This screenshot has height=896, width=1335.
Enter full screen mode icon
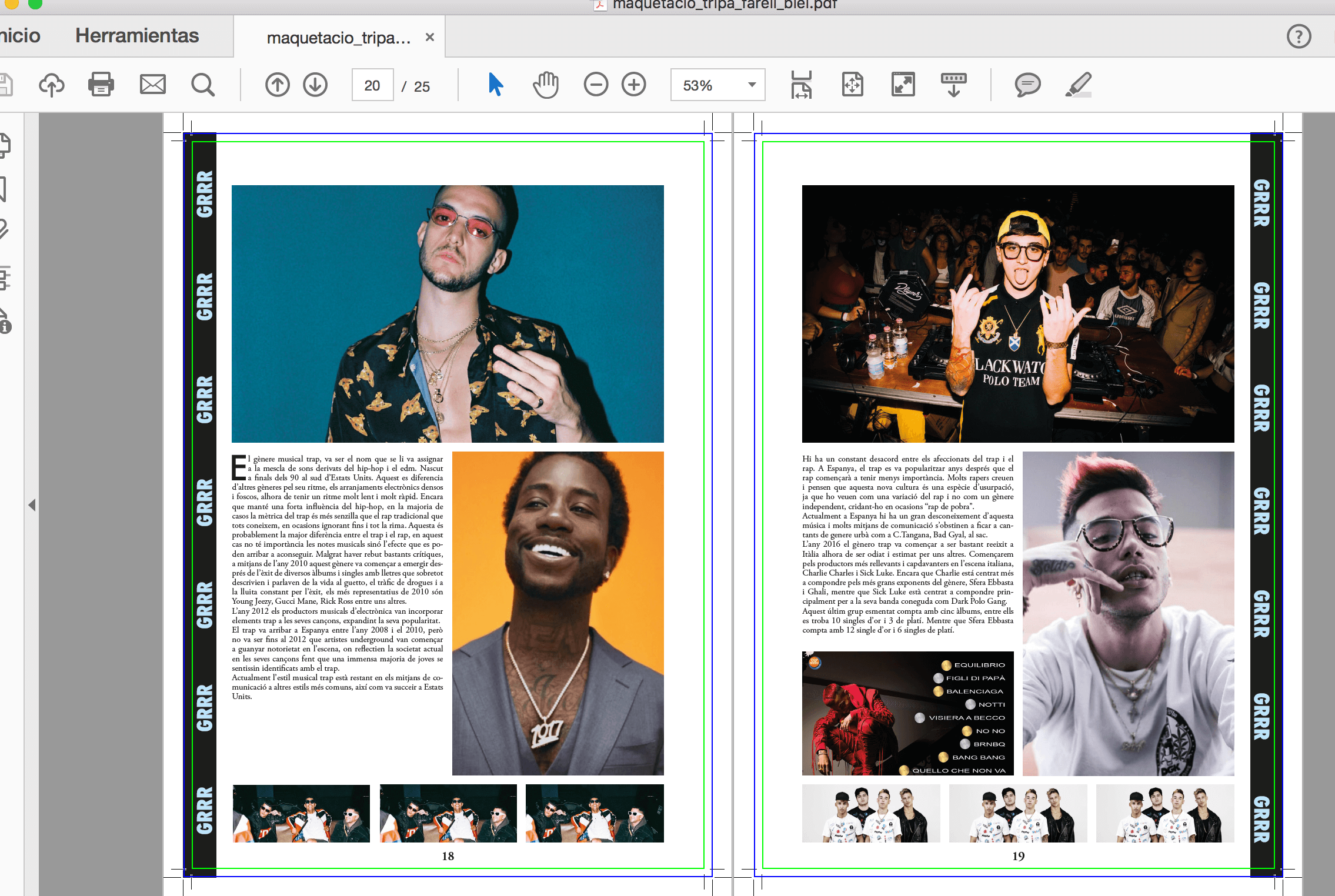(903, 85)
